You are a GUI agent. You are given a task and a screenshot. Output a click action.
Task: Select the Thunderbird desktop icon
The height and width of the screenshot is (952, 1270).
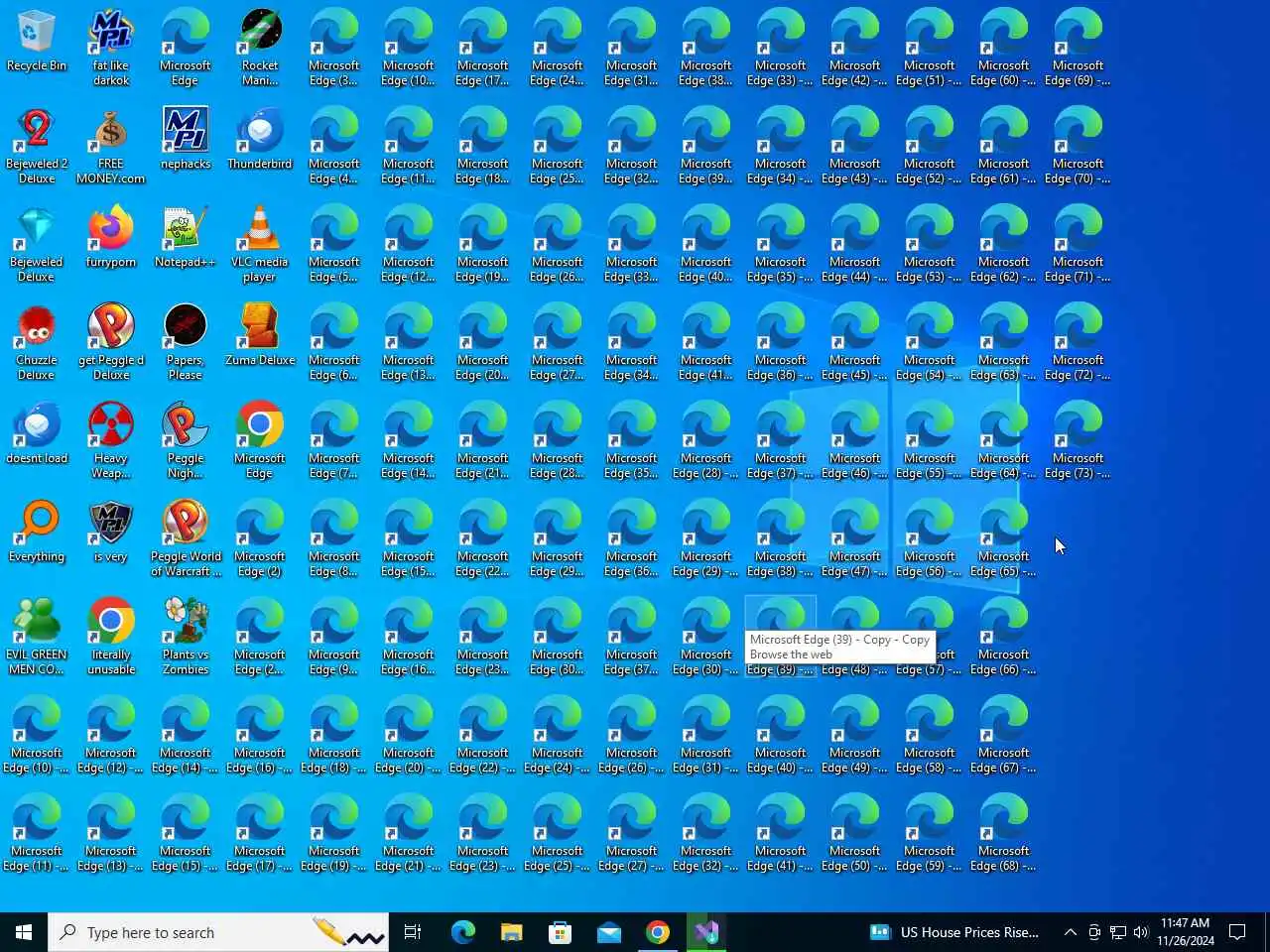260,139
